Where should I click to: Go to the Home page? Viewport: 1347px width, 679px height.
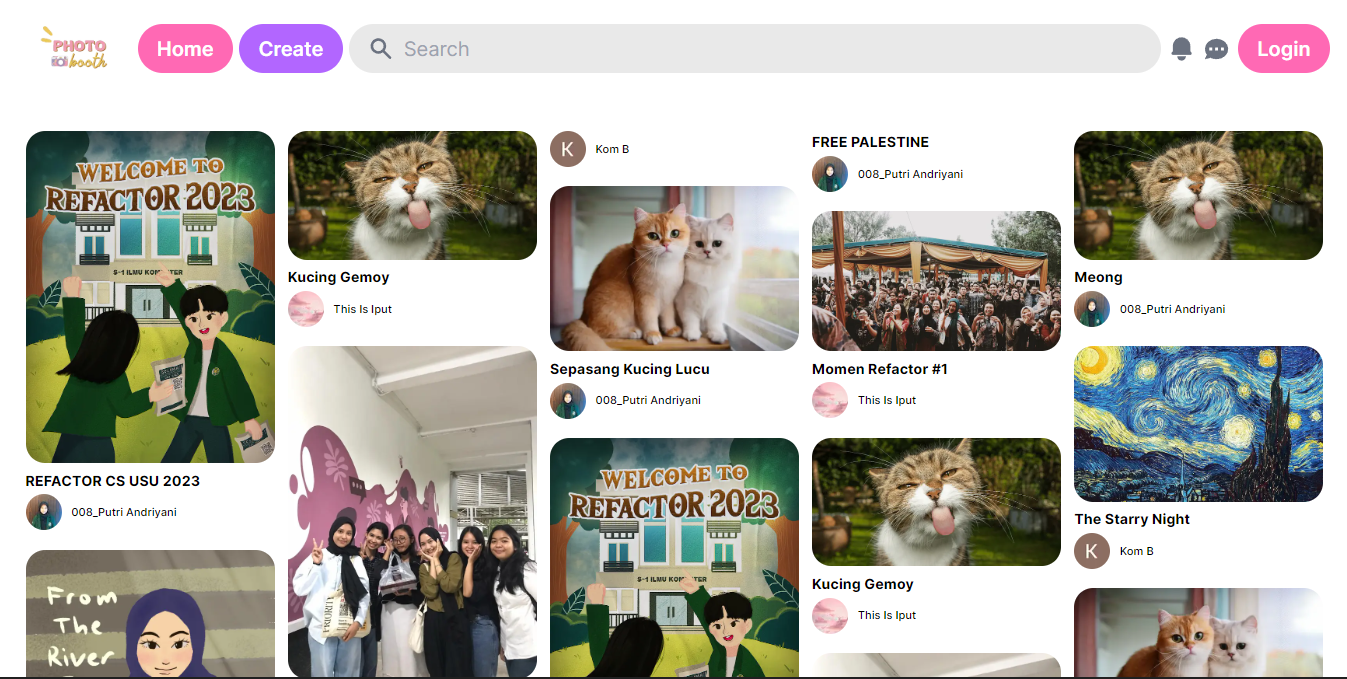coord(185,49)
